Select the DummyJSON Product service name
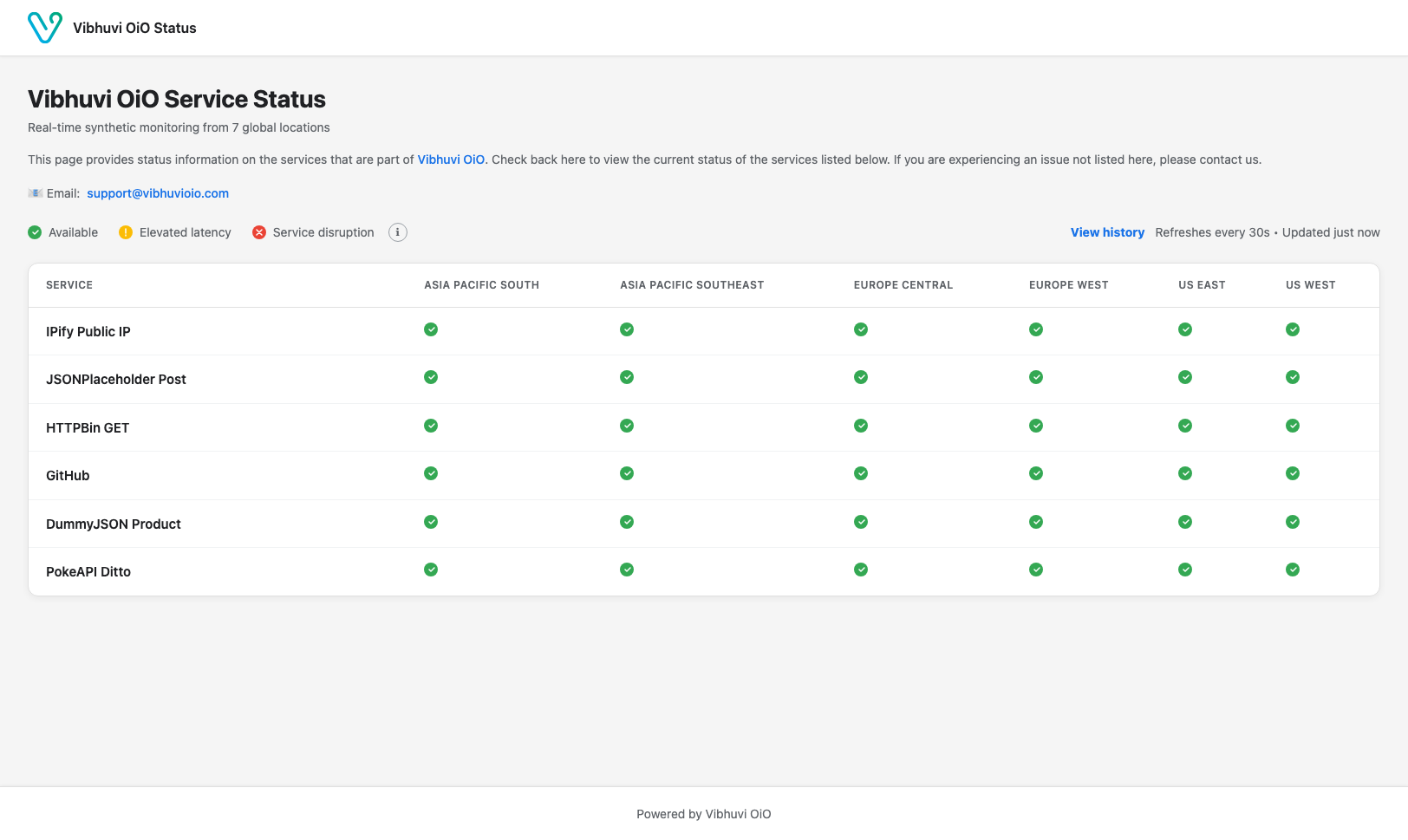The width and height of the screenshot is (1408, 840). coord(114,524)
